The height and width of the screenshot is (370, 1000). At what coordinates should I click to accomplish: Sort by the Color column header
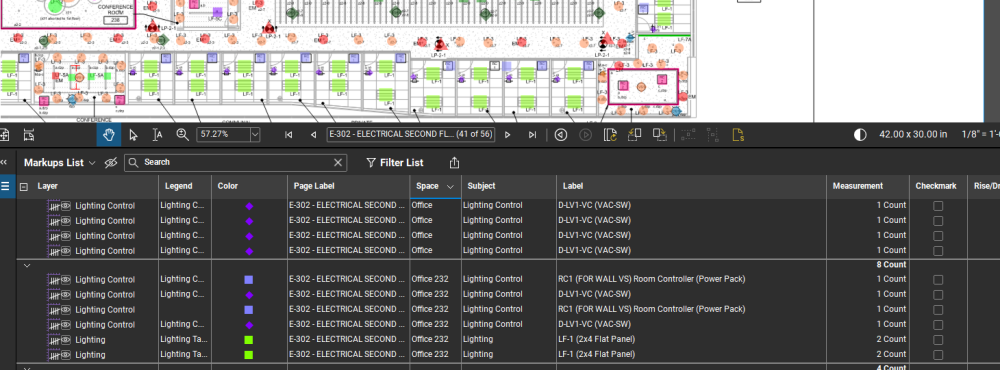(x=228, y=186)
